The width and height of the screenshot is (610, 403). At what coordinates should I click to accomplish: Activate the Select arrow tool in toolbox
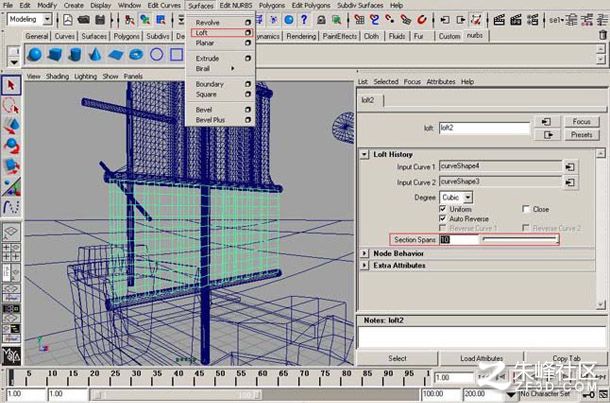(11, 85)
